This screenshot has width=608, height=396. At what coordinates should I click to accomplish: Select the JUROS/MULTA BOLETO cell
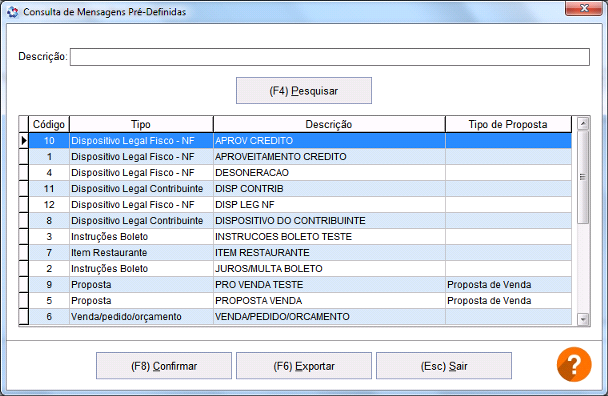329,268
